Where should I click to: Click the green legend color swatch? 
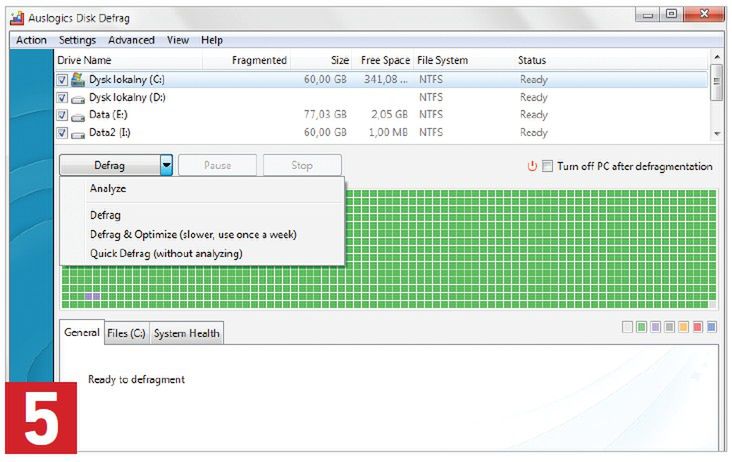tap(641, 327)
